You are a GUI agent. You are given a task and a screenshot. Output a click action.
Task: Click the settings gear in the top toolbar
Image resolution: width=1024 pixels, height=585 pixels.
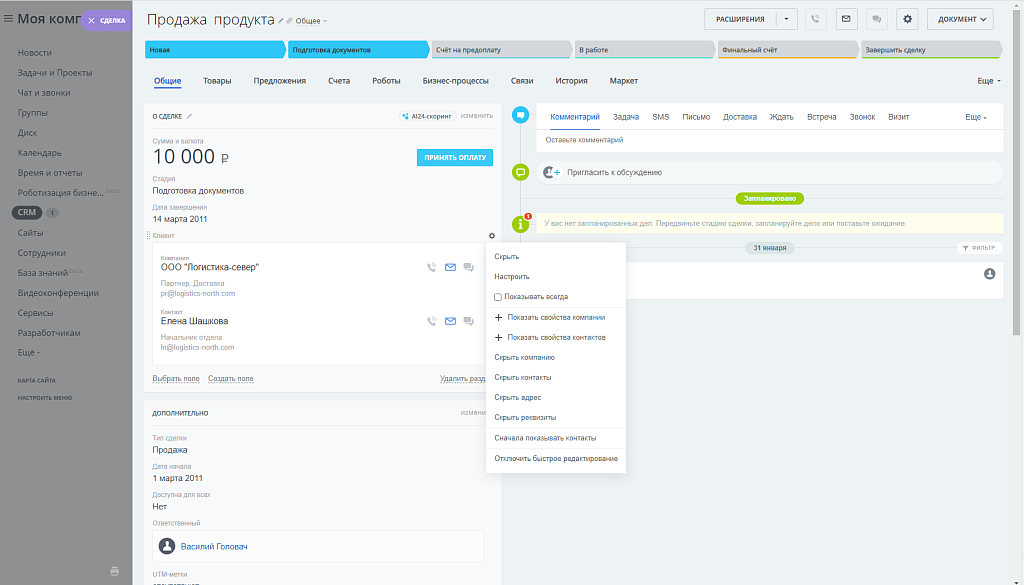click(907, 19)
